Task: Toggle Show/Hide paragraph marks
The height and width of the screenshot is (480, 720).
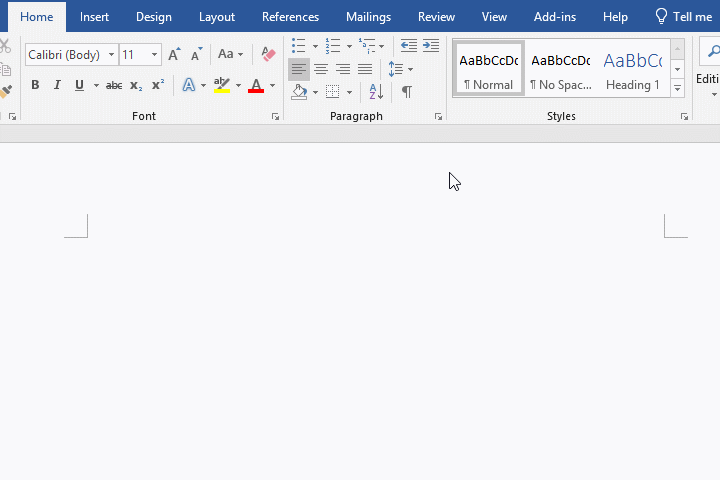Action: (x=406, y=92)
